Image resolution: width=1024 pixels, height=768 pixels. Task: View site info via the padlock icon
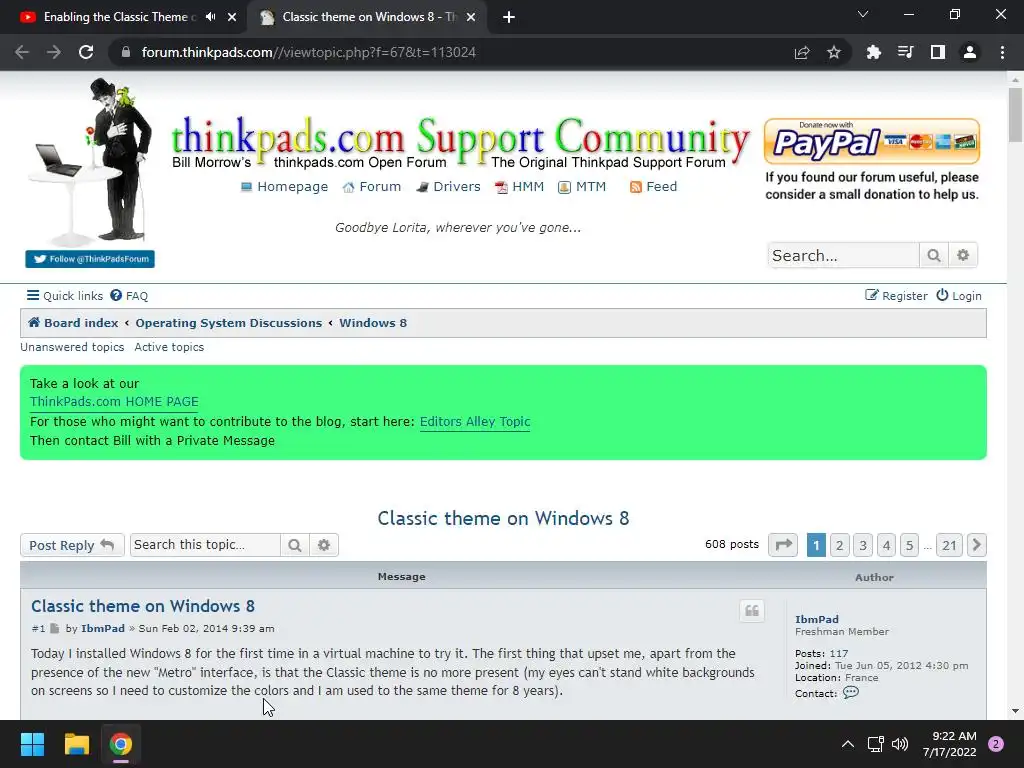coord(126,52)
